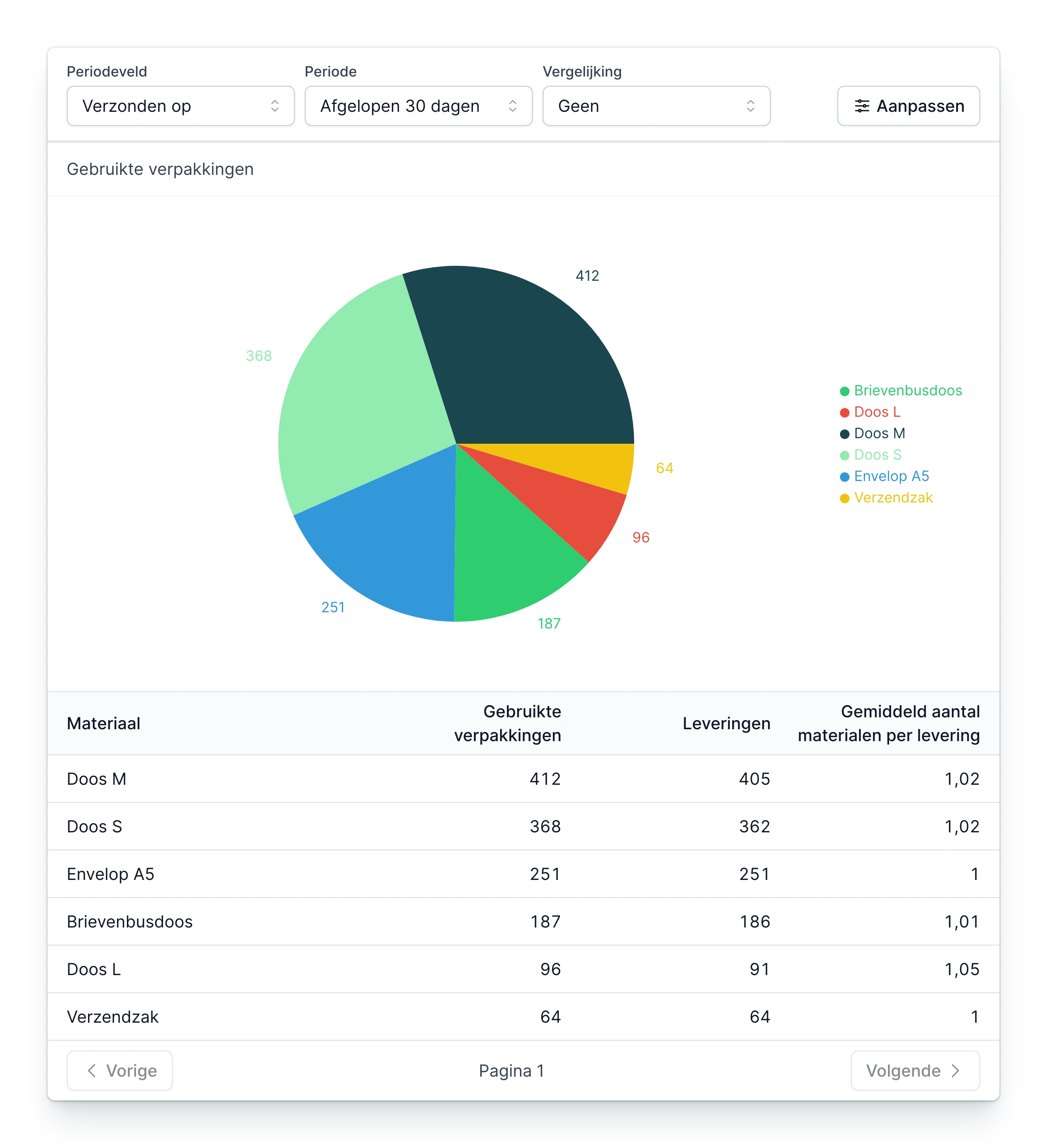Select the Brievenbusdoos table row name
Screen dimensions: 1047x1148
pos(129,921)
